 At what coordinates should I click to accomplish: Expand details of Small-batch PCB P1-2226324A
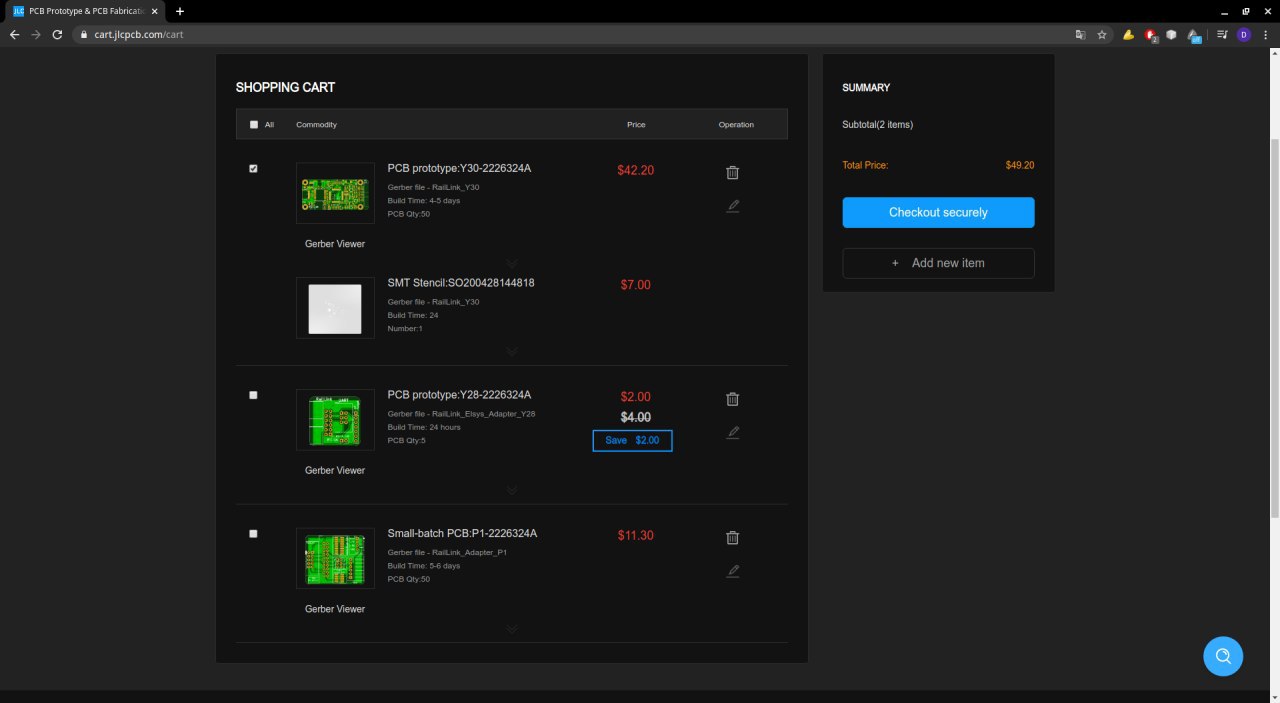tap(512, 629)
